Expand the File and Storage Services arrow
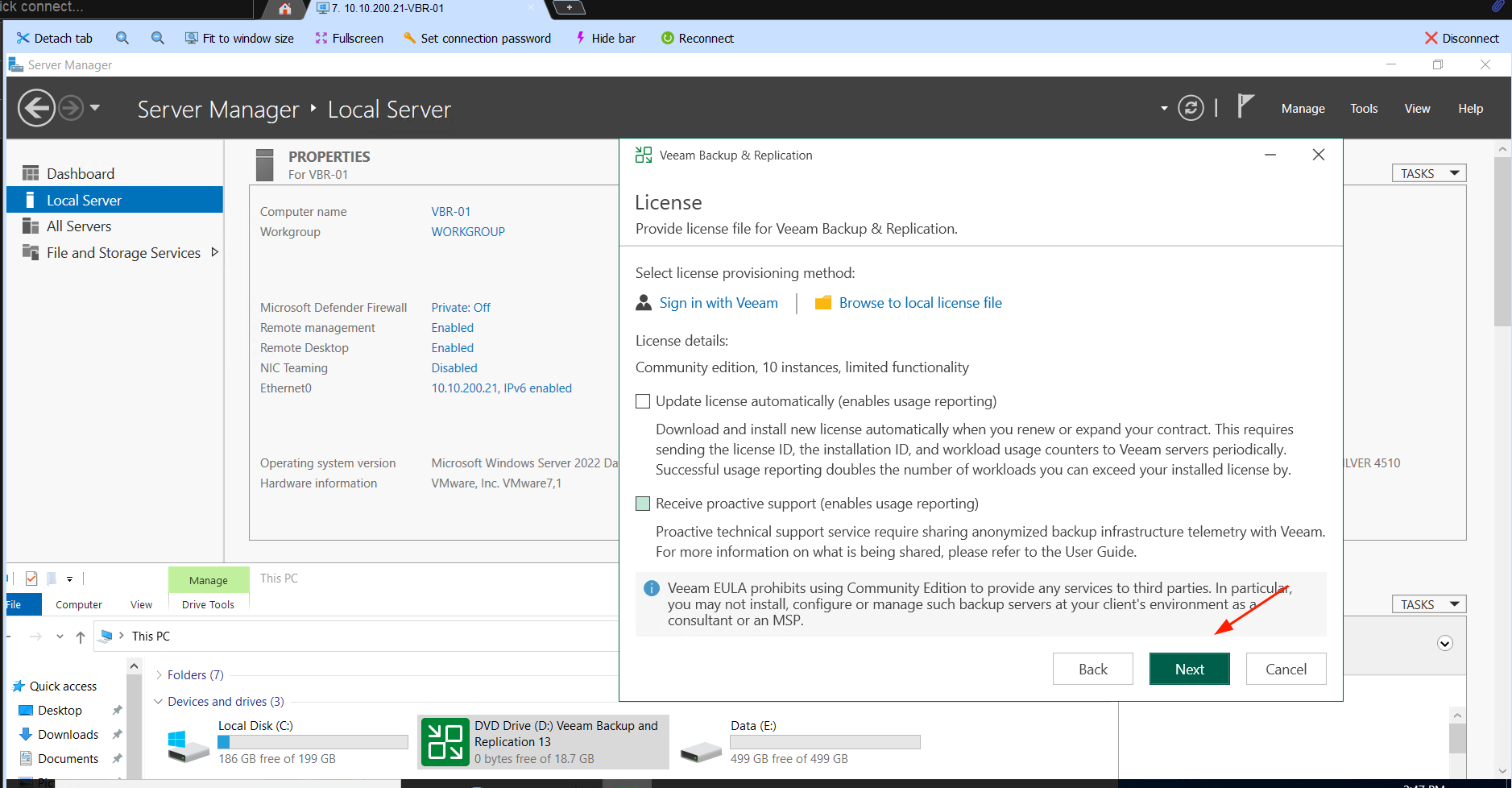Viewport: 1512px width, 788px height. (x=214, y=252)
